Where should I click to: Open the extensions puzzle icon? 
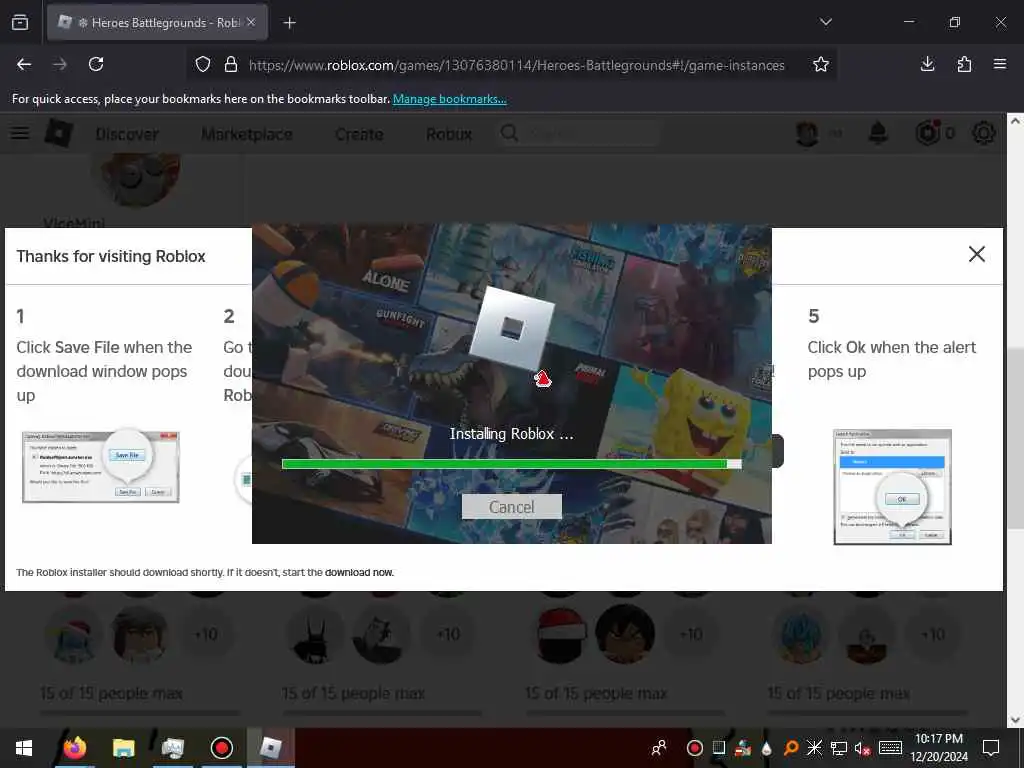(964, 64)
